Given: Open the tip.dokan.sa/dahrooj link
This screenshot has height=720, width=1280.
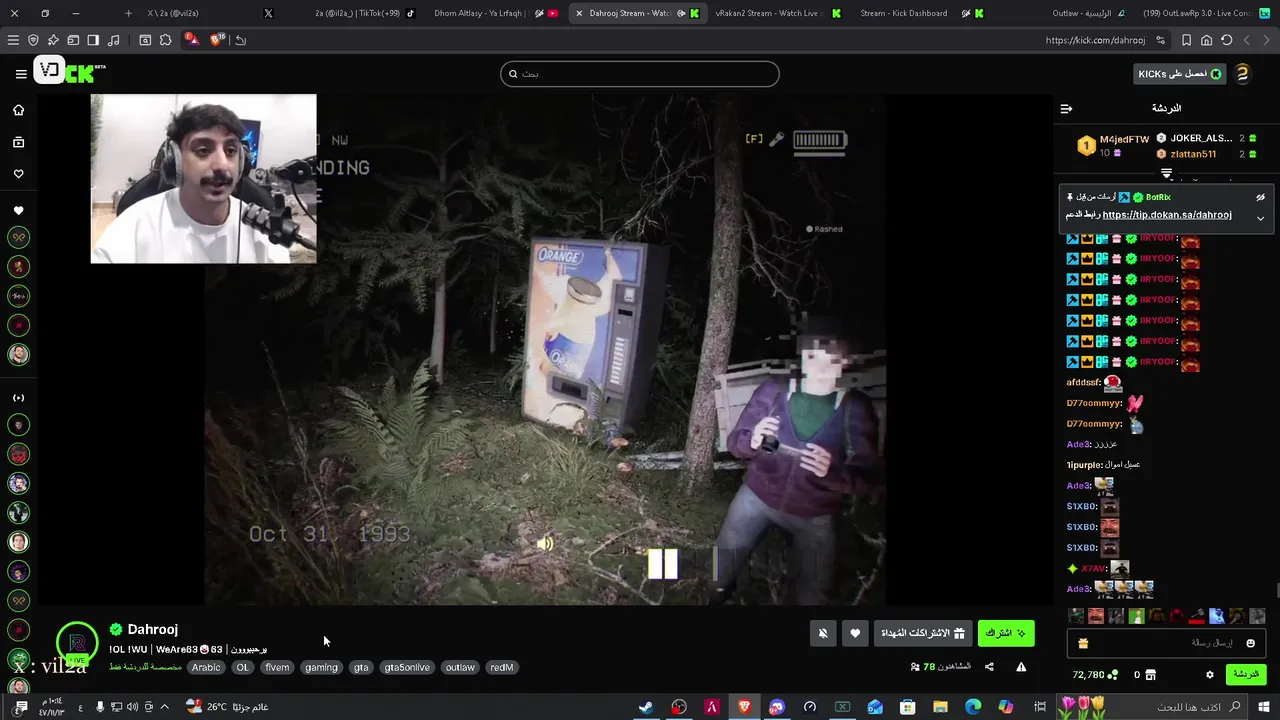Looking at the screenshot, I should click(x=1166, y=215).
